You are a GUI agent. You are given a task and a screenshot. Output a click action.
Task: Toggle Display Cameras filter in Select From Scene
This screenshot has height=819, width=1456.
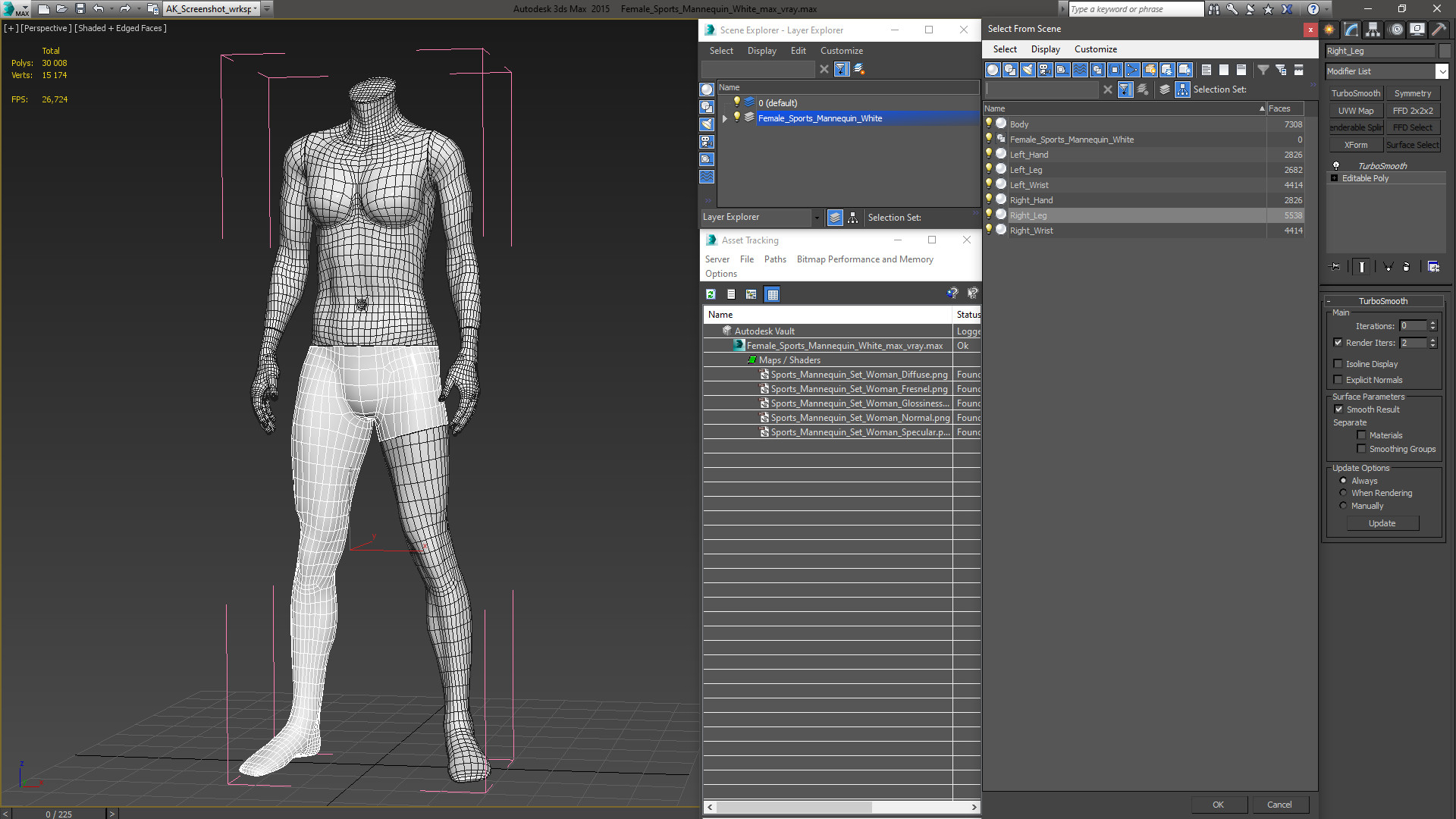click(1045, 70)
